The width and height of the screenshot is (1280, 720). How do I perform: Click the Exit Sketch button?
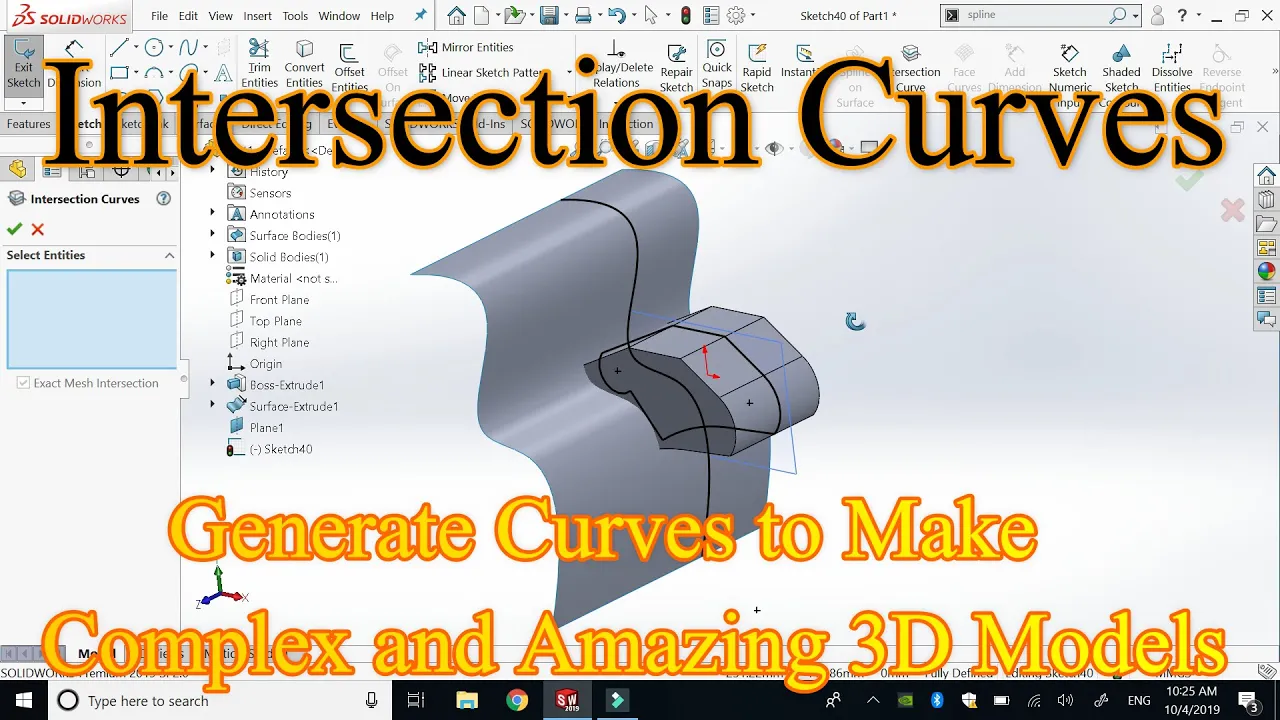tap(23, 66)
